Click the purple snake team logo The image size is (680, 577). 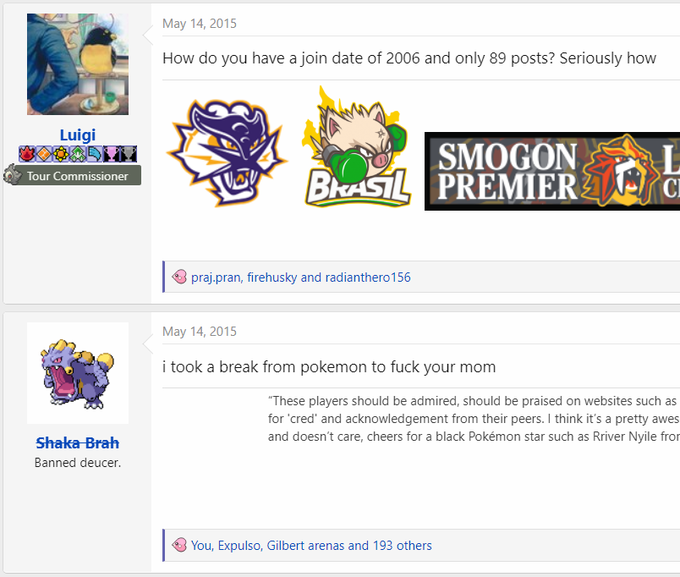[227, 148]
